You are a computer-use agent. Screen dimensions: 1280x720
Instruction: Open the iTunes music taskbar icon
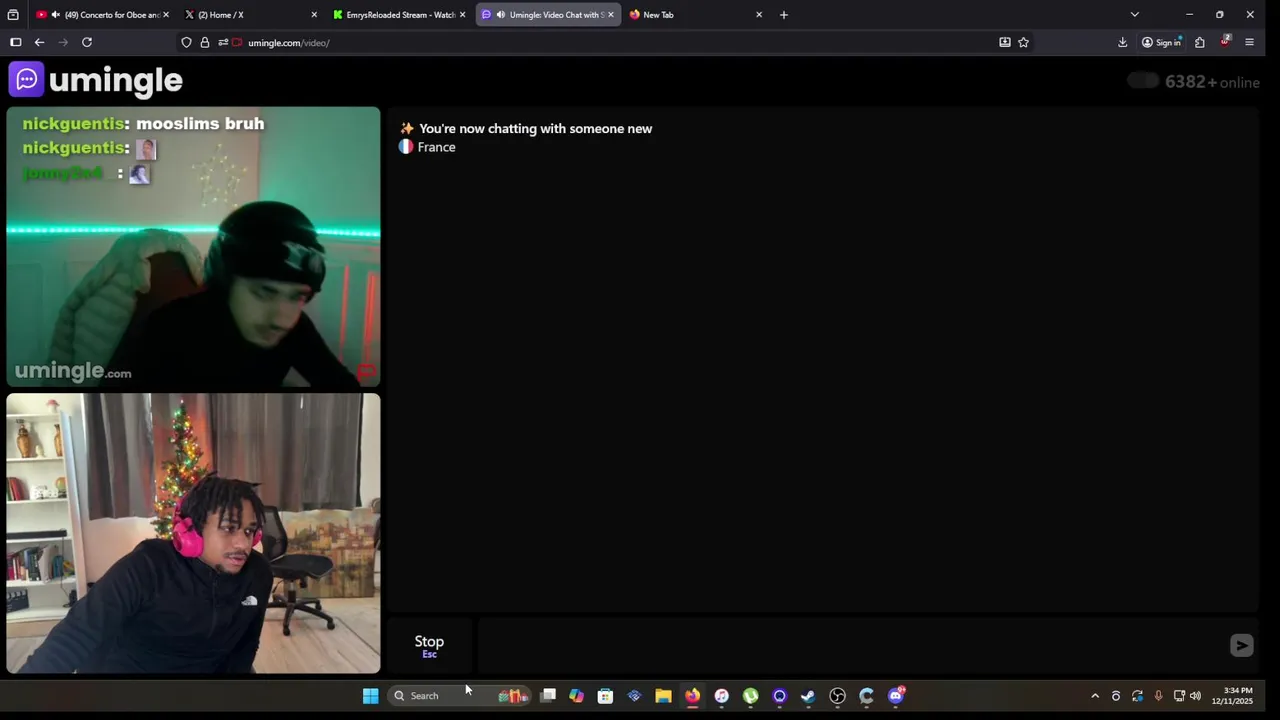(721, 696)
